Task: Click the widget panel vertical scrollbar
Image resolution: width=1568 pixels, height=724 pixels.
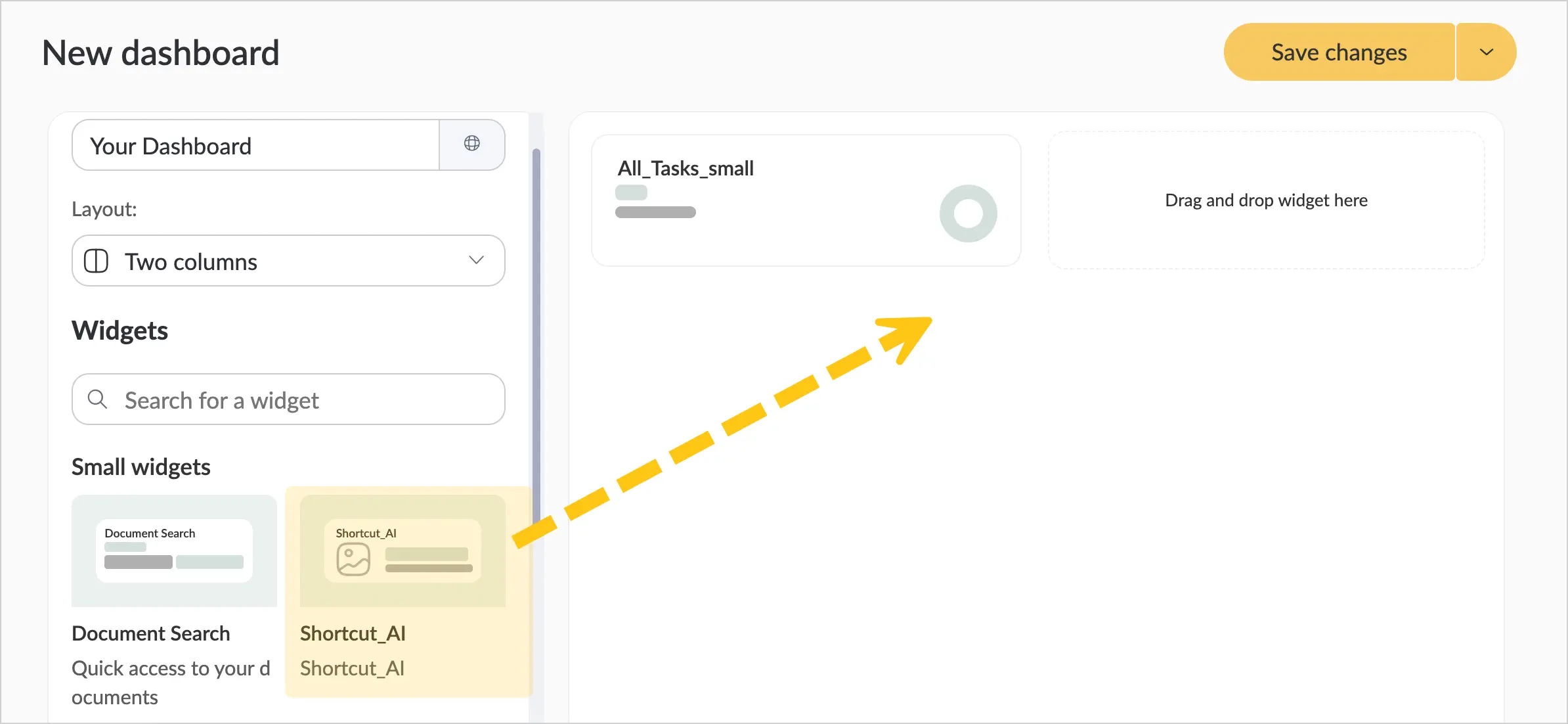Action: (536, 328)
